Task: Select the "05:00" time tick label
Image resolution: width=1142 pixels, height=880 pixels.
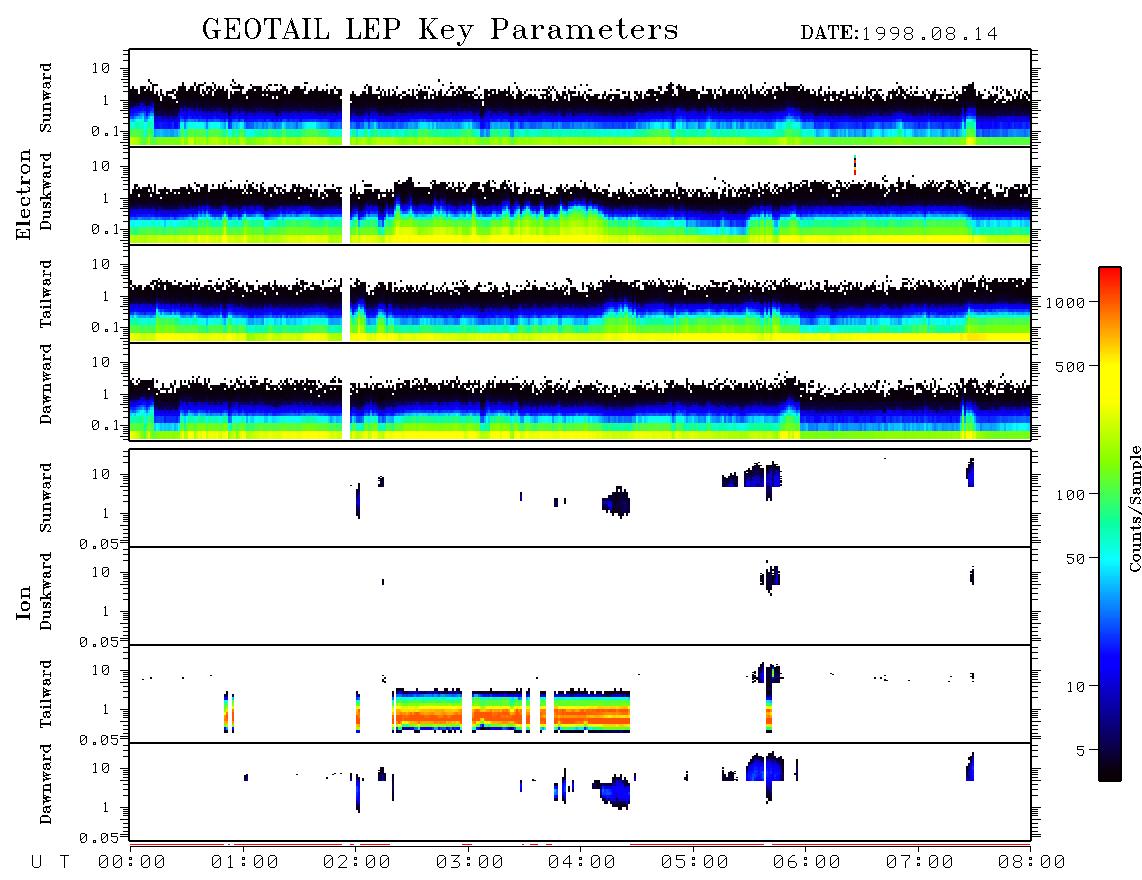Action: 695,863
